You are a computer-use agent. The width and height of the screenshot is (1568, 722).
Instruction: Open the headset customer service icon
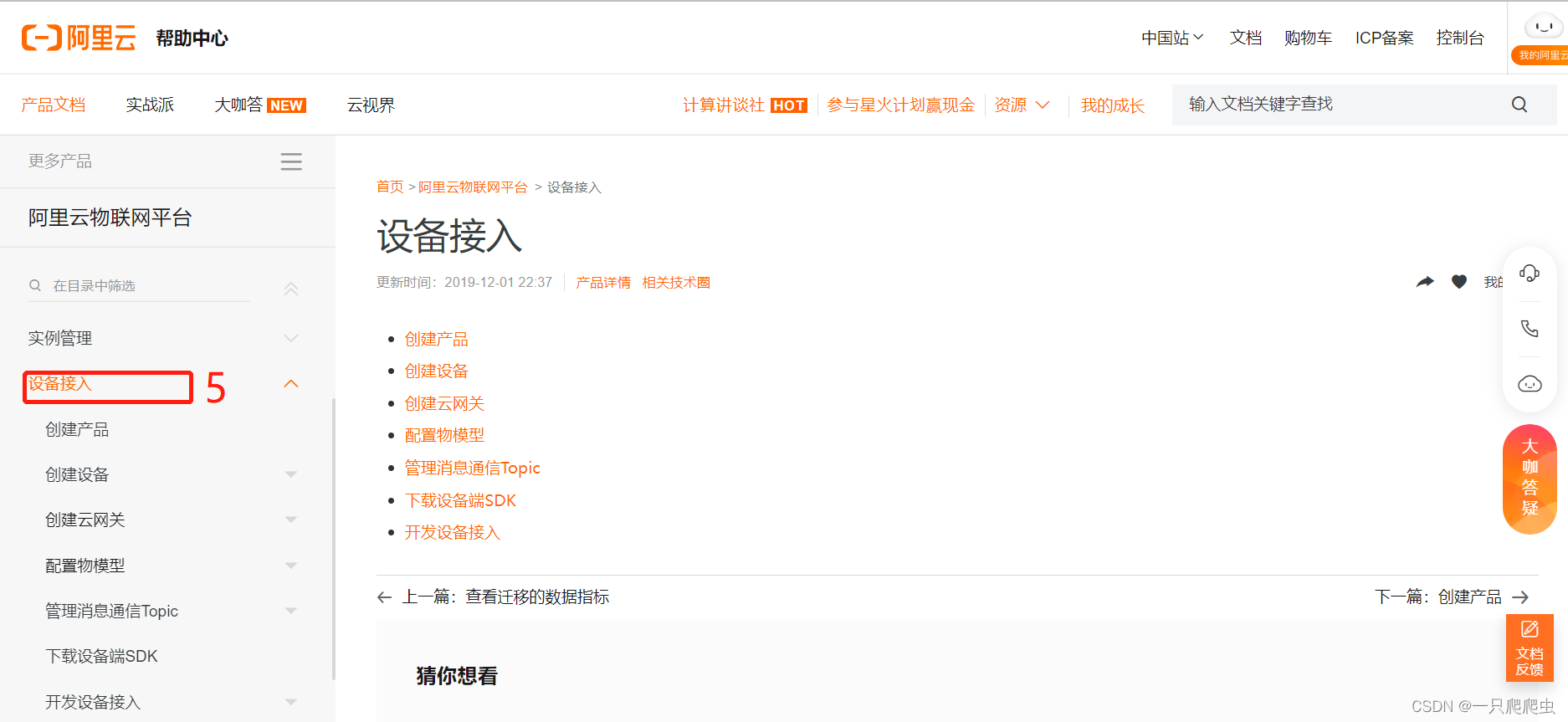(x=1530, y=273)
